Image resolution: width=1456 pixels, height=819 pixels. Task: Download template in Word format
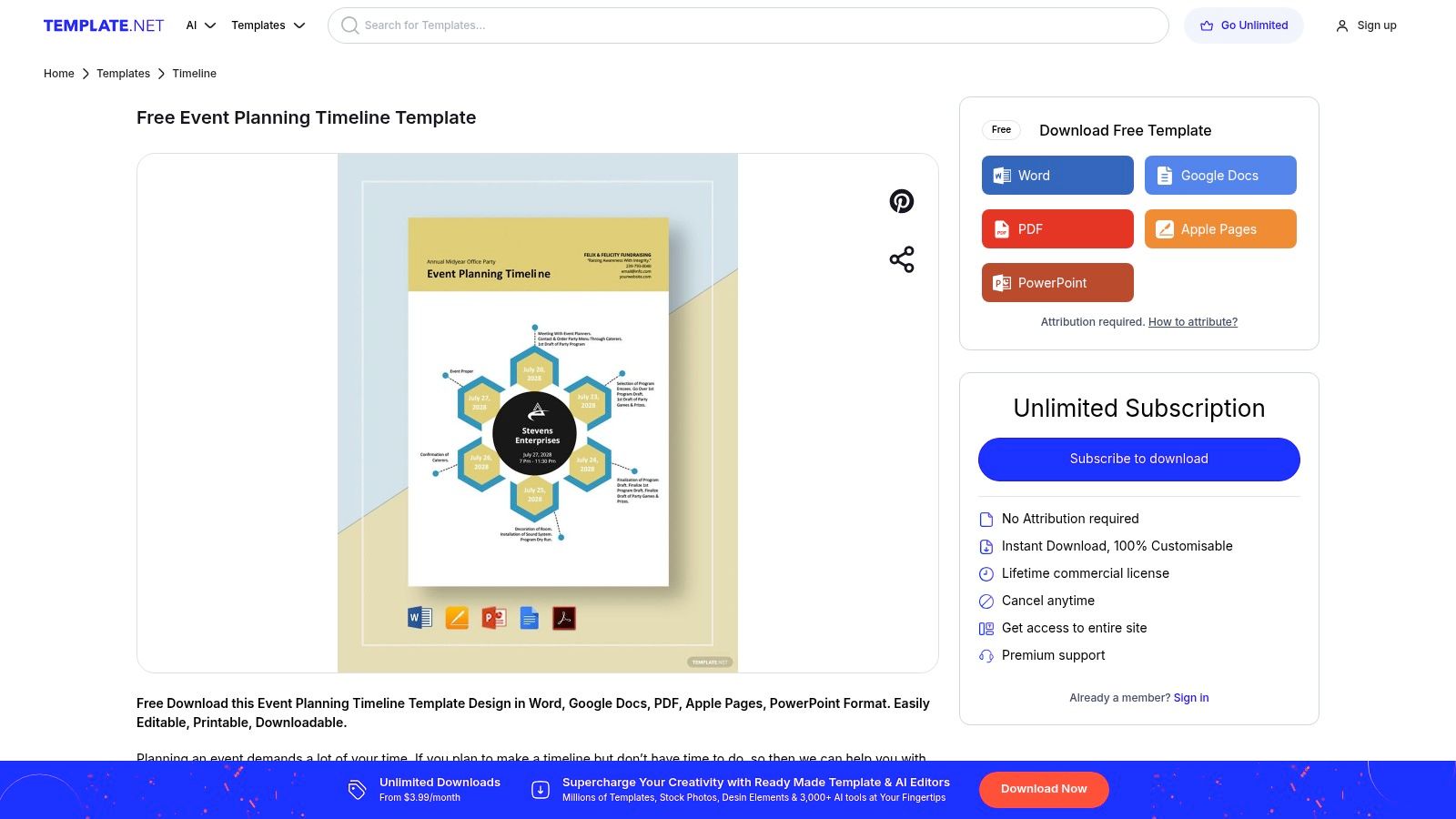(x=1057, y=176)
